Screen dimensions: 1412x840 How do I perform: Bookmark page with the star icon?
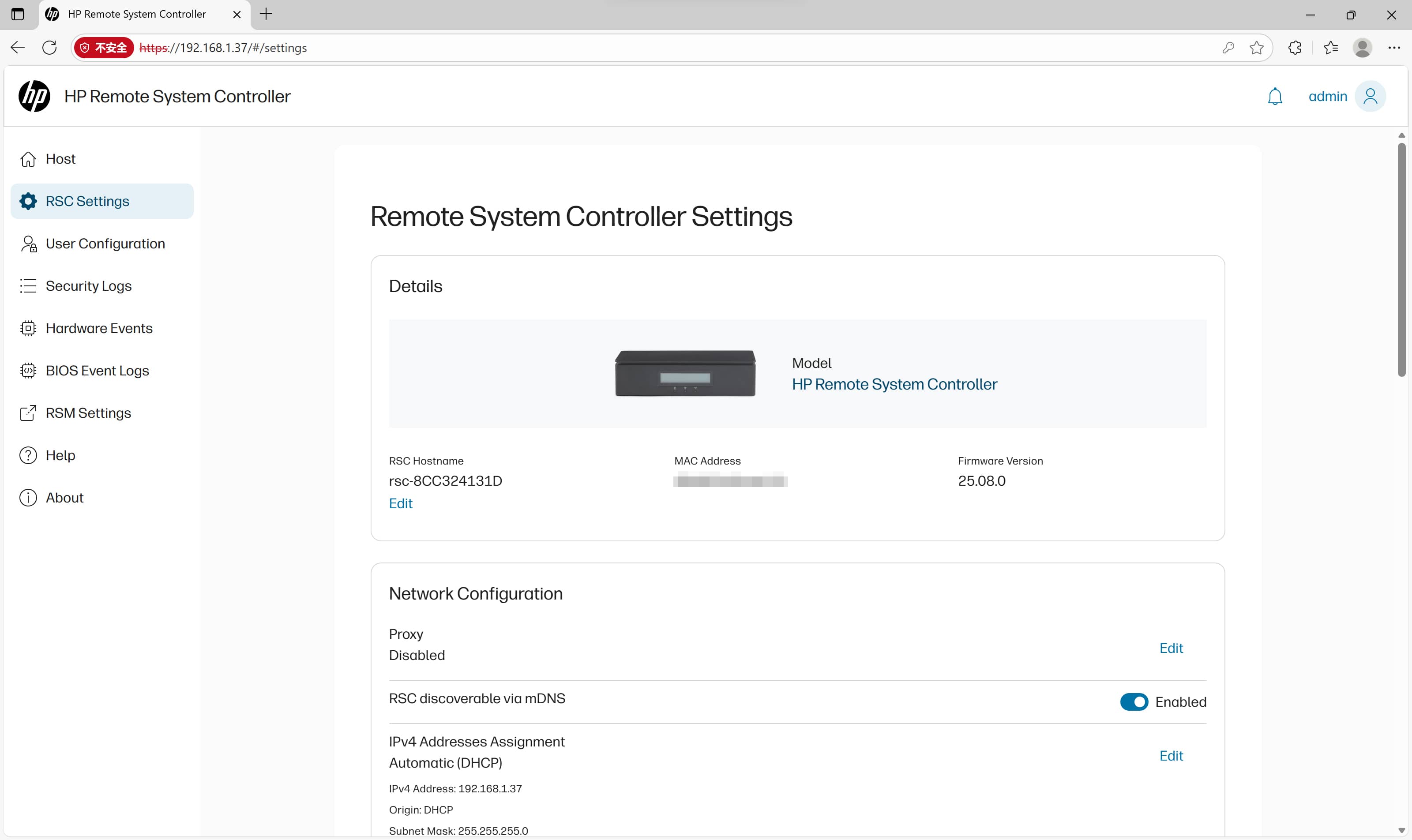coord(1256,48)
